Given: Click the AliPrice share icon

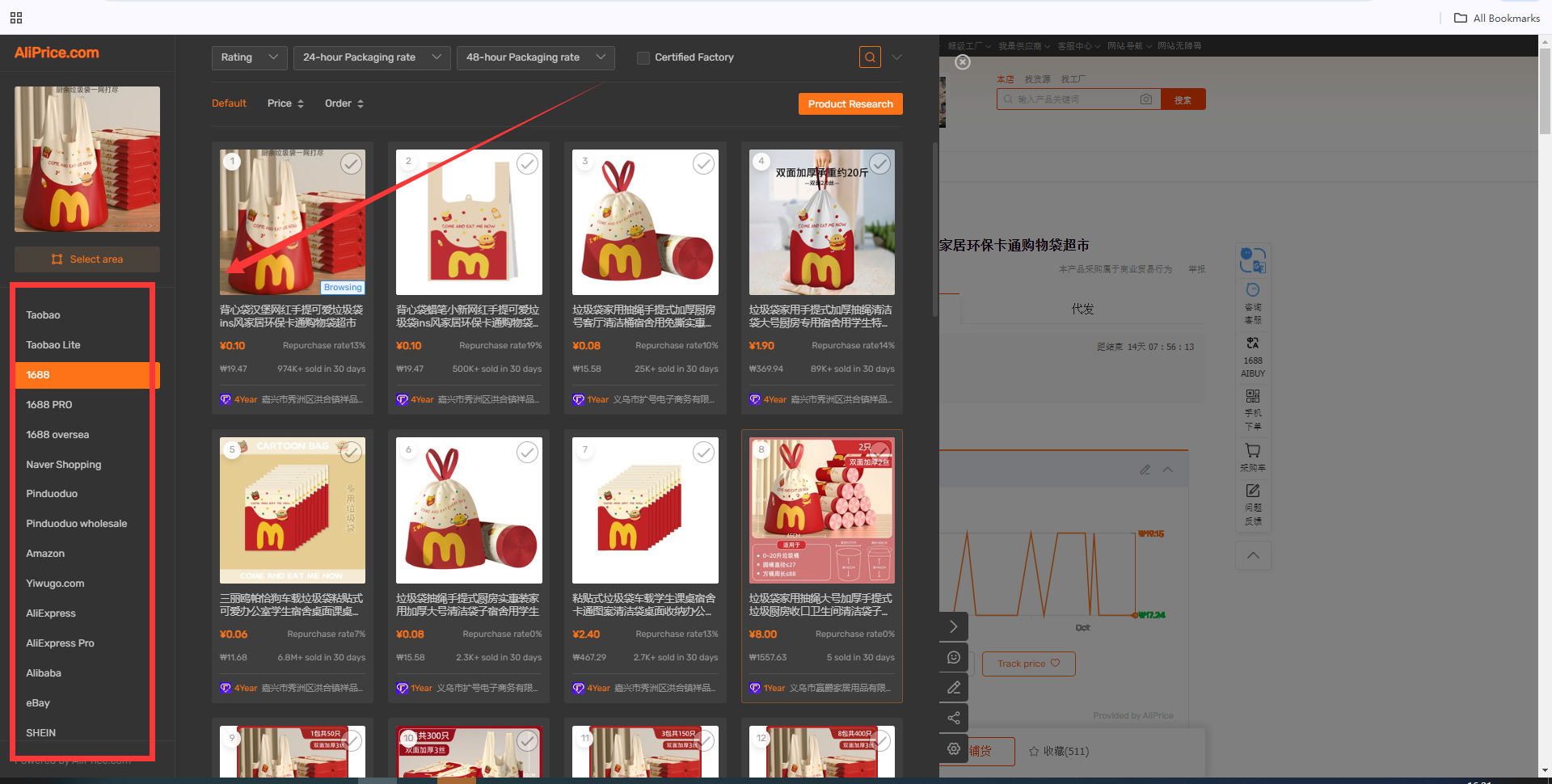Looking at the screenshot, I should tap(954, 718).
